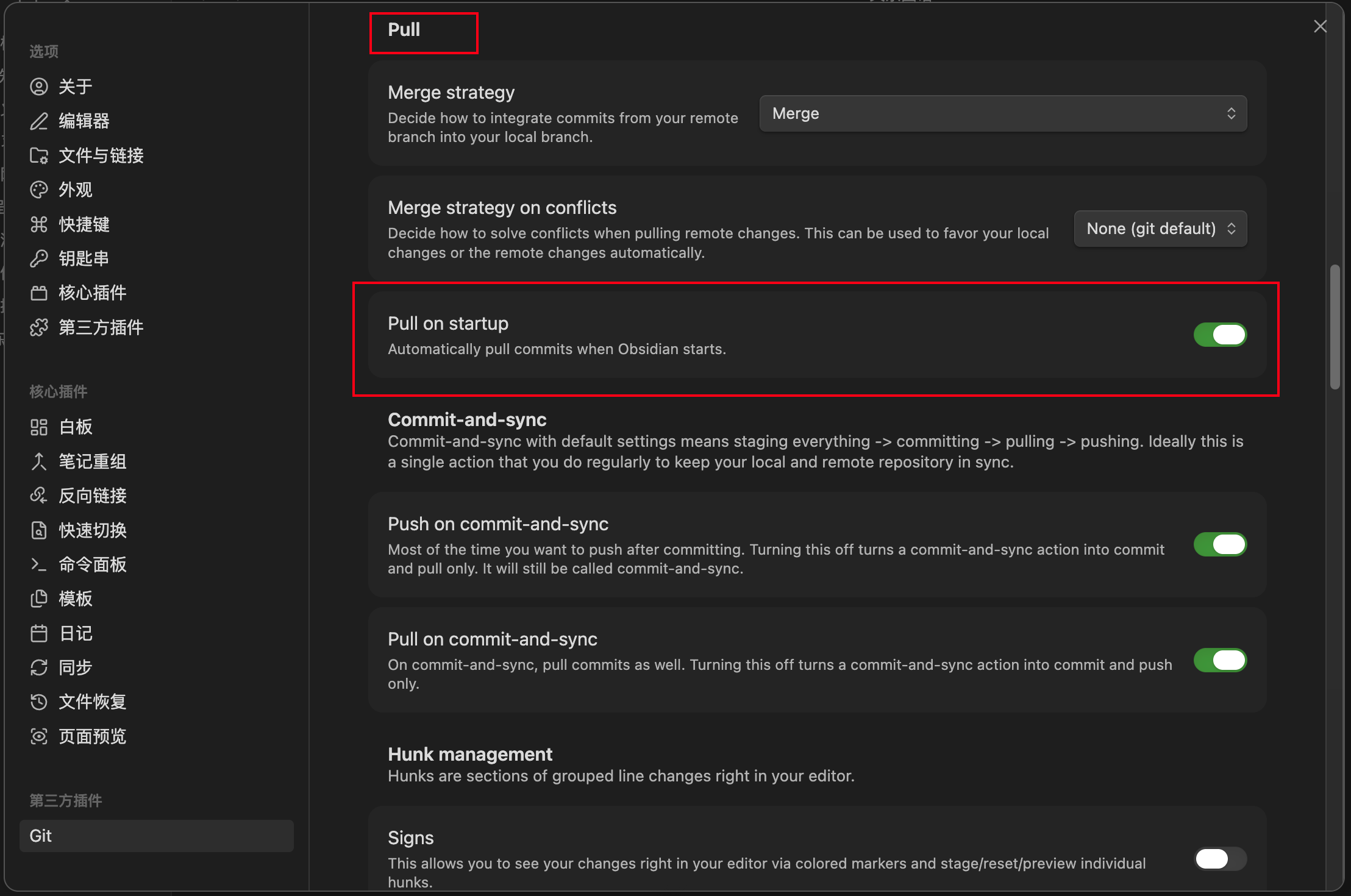Click the 文件与链接 folder icon

tap(39, 155)
